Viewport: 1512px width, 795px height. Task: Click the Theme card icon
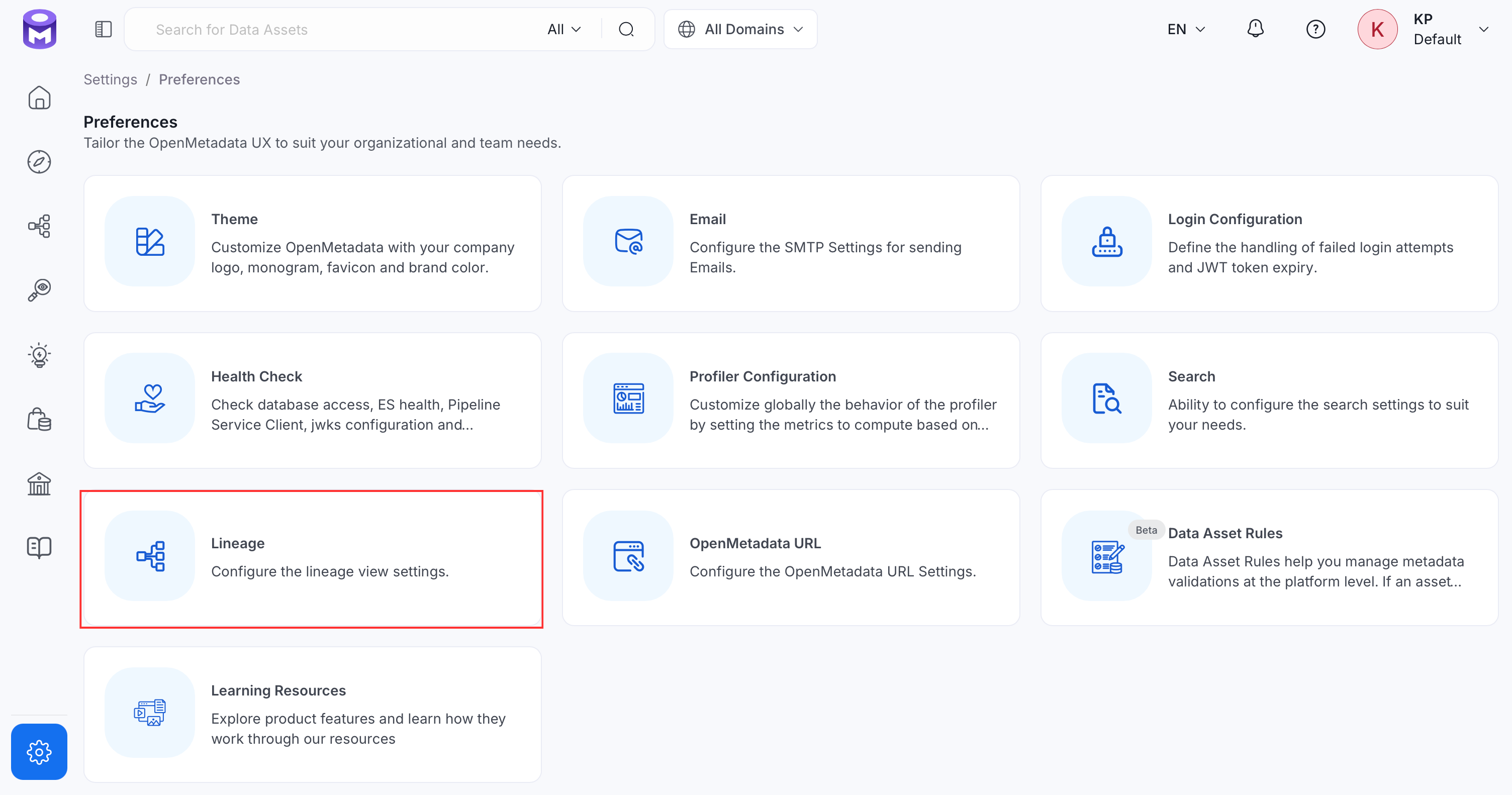click(x=150, y=241)
